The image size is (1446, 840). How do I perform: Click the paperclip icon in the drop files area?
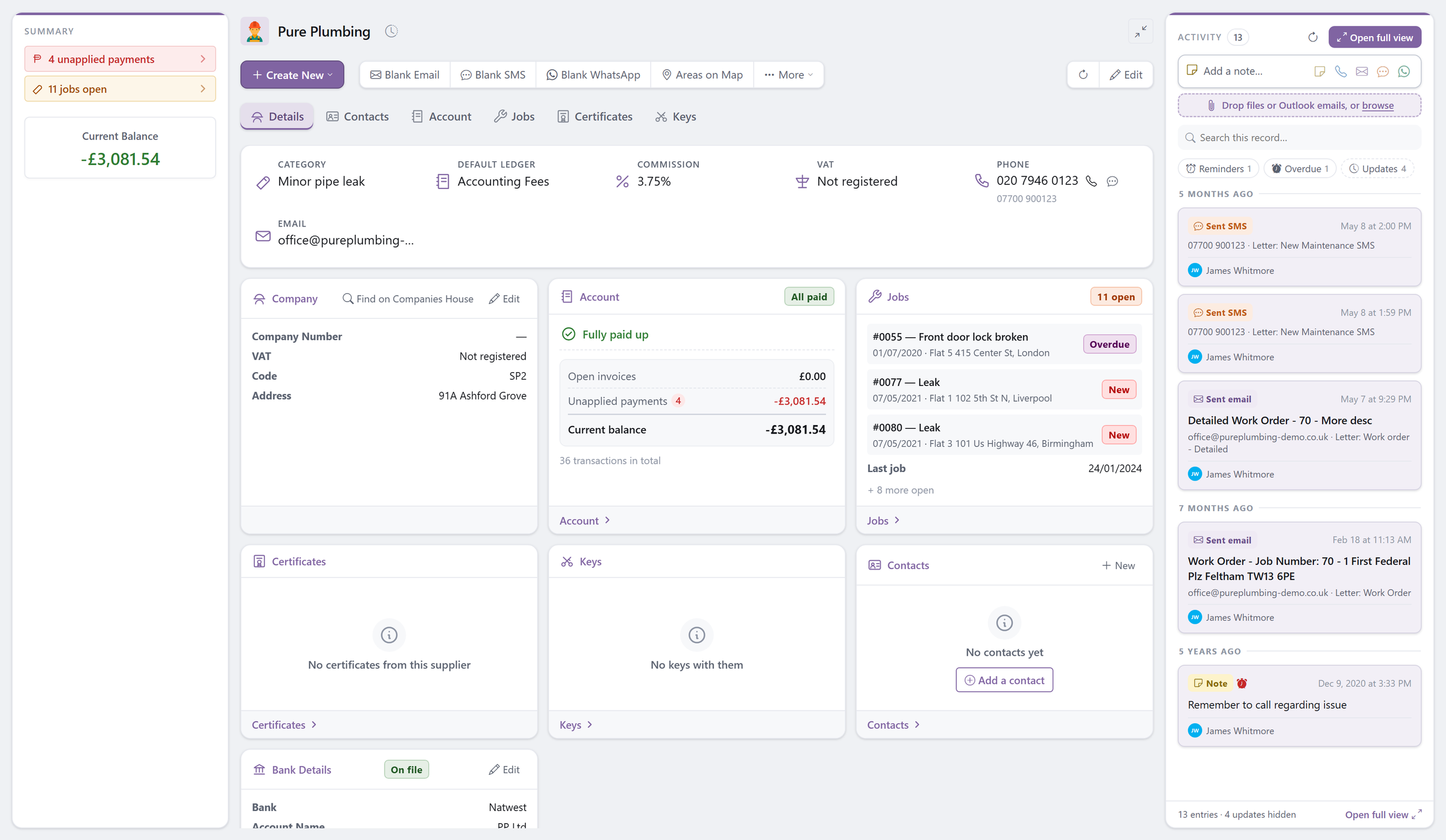point(1211,105)
